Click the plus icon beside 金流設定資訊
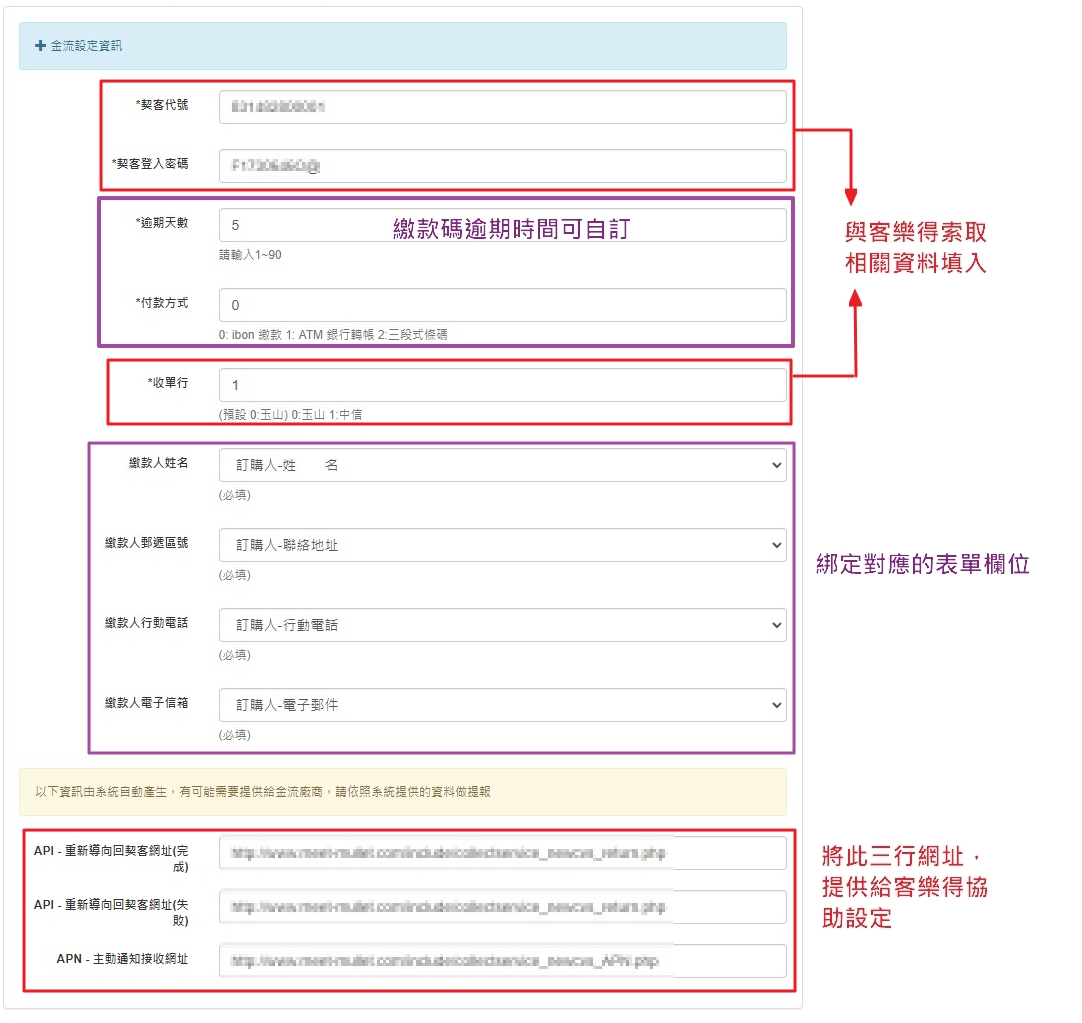This screenshot has width=1082, height=1023. (40, 46)
